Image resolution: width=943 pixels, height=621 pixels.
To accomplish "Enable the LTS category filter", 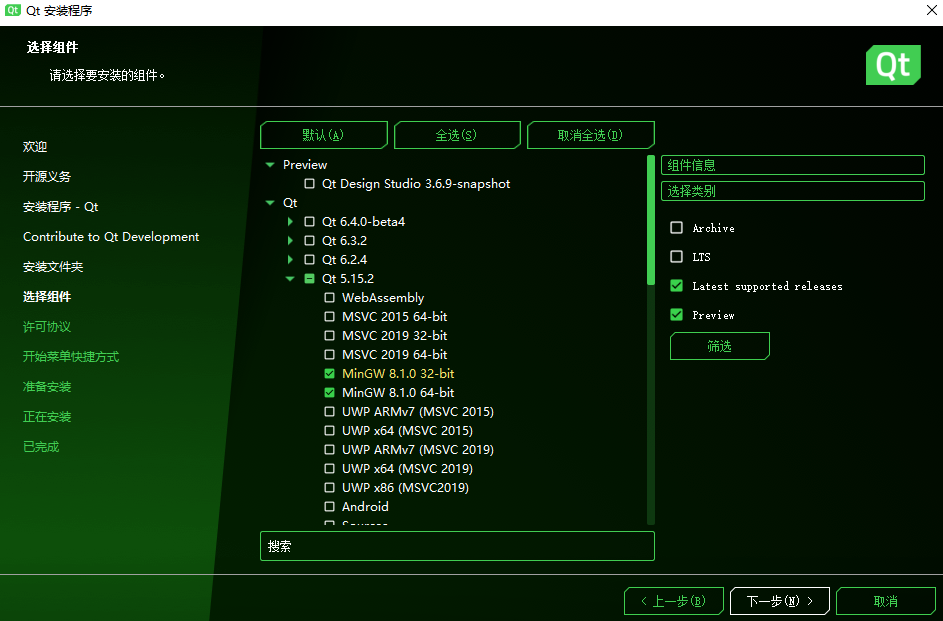I will tap(677, 257).
